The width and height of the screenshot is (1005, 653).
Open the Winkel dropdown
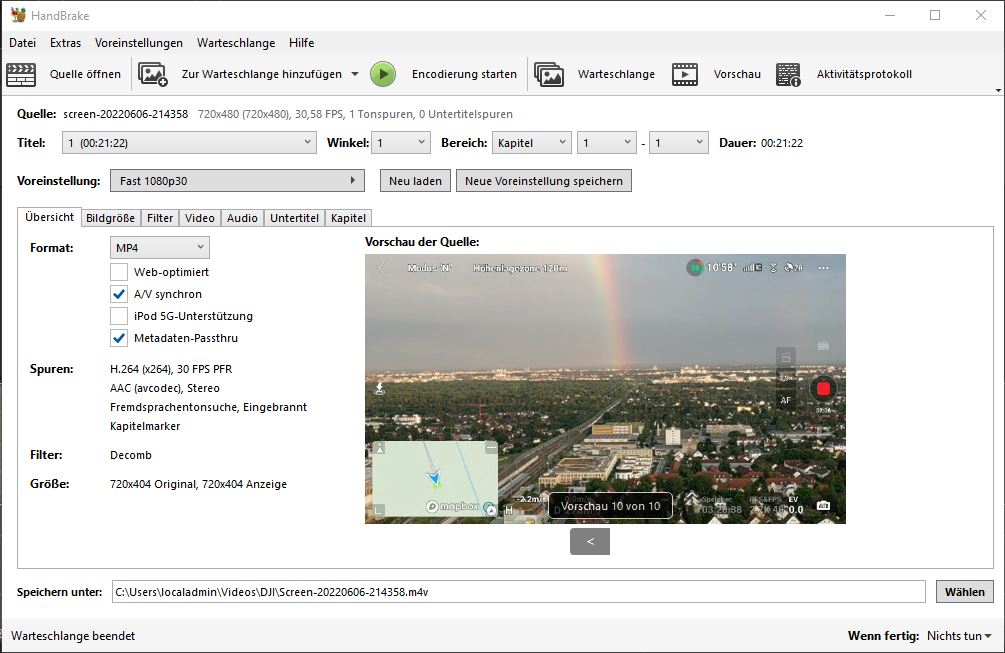tap(401, 143)
